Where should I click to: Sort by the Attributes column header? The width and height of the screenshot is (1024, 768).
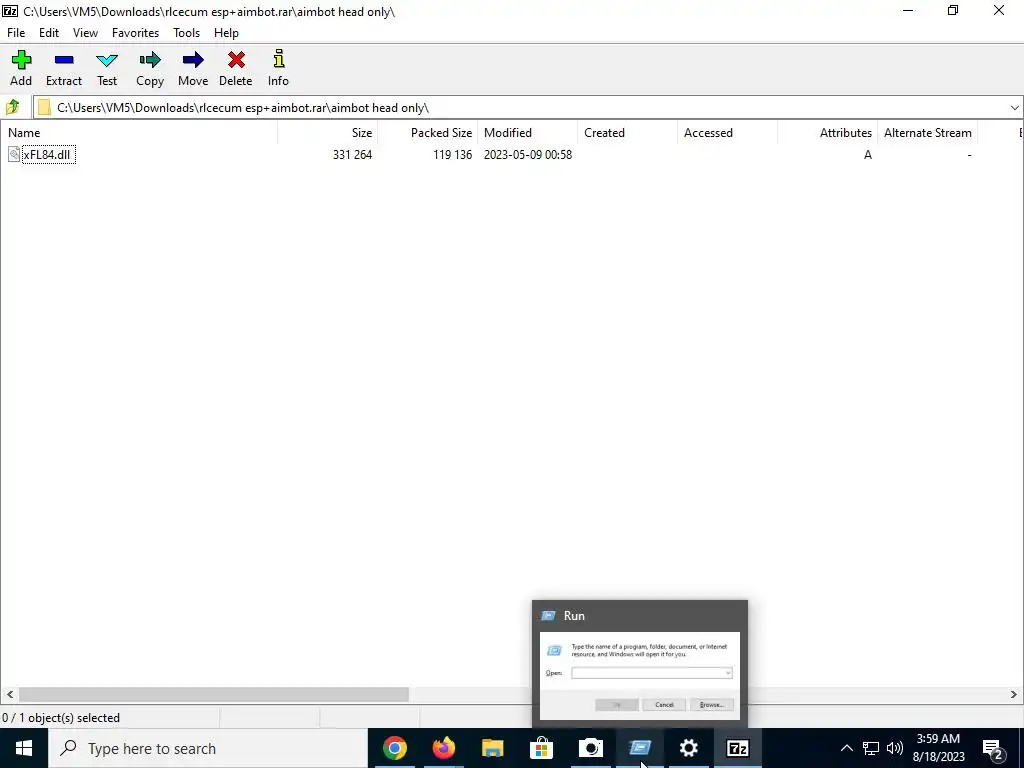pos(827,133)
